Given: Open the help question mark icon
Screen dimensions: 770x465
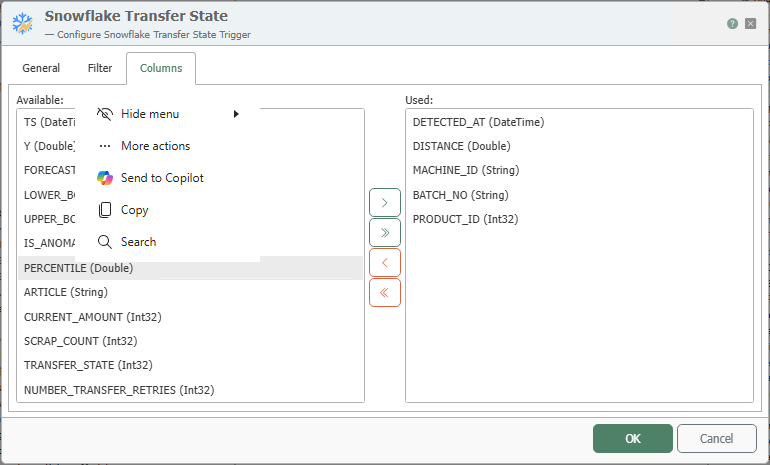Looking at the screenshot, I should [x=732, y=24].
